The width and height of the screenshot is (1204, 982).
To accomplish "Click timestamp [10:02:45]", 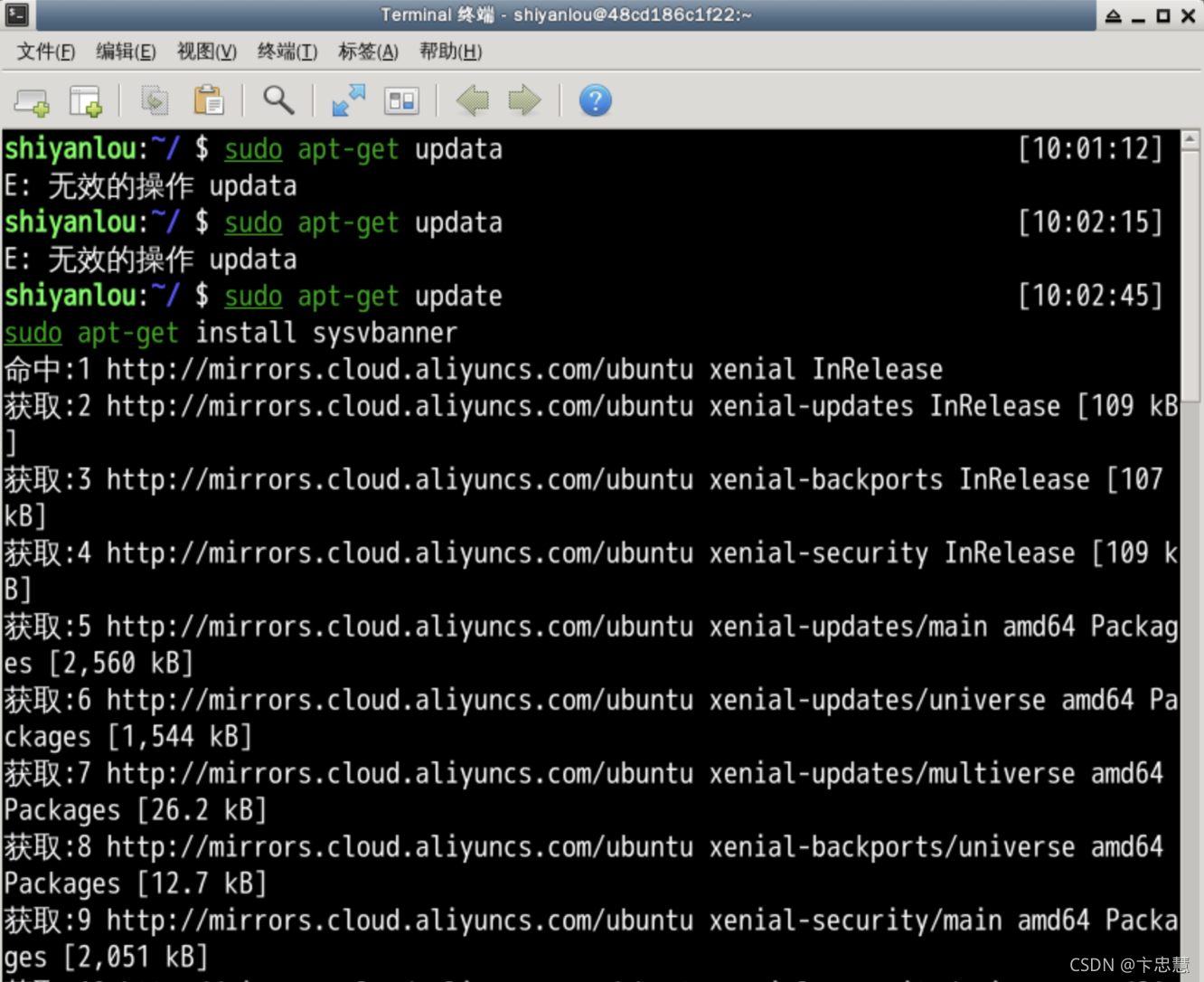I will click(1090, 296).
